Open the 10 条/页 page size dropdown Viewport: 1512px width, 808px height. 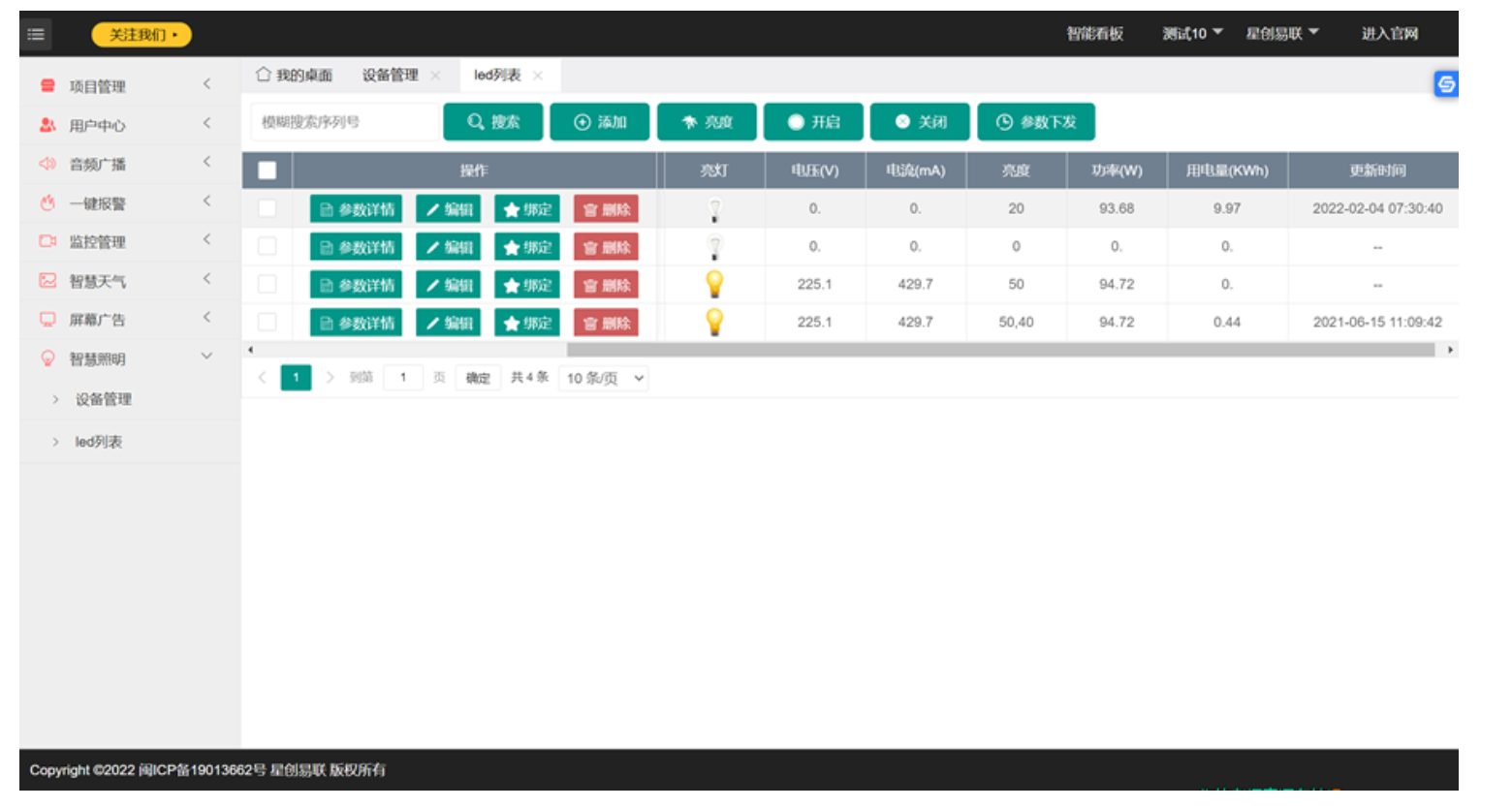[x=604, y=378]
